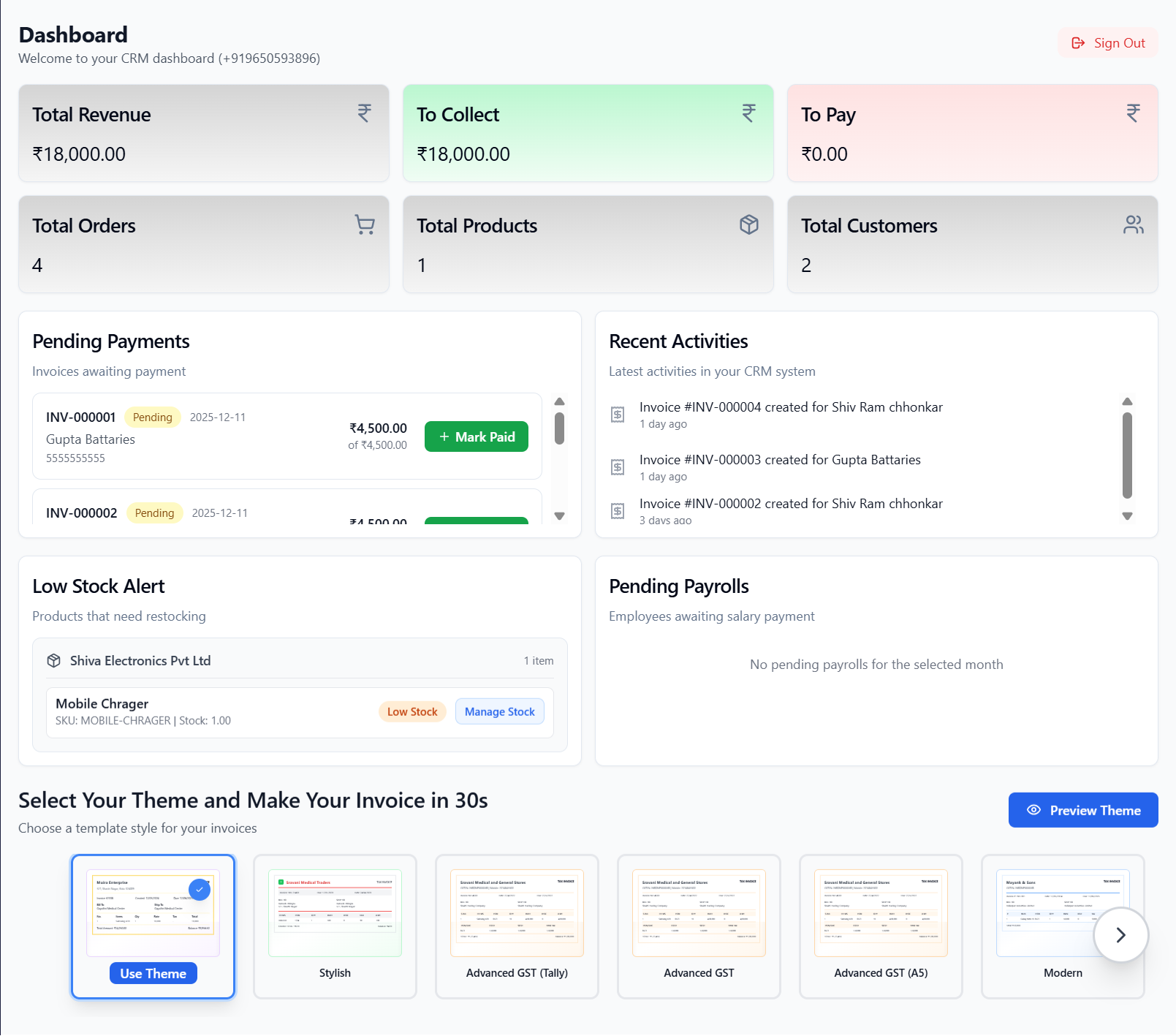
Task: Click the down arrow on Recent Activities scrollbar
Action: pos(1126,516)
